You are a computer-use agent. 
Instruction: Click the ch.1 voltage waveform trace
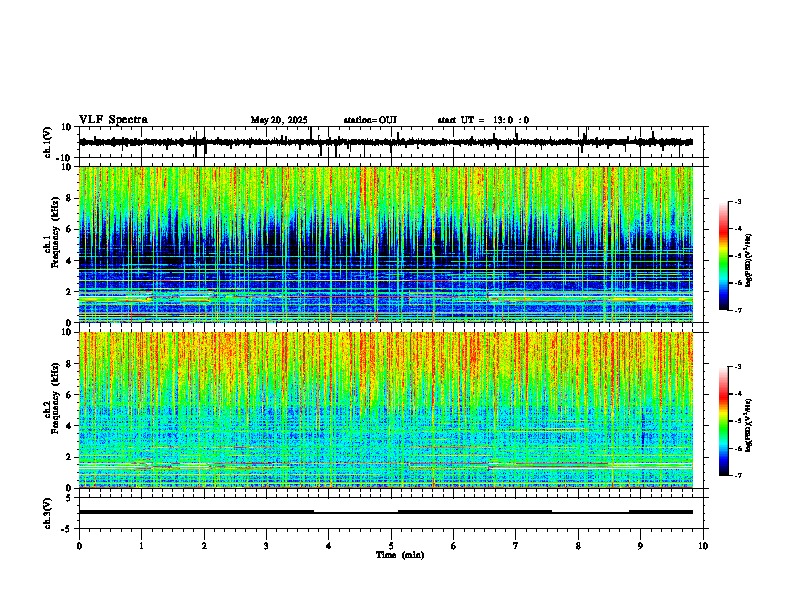386,142
